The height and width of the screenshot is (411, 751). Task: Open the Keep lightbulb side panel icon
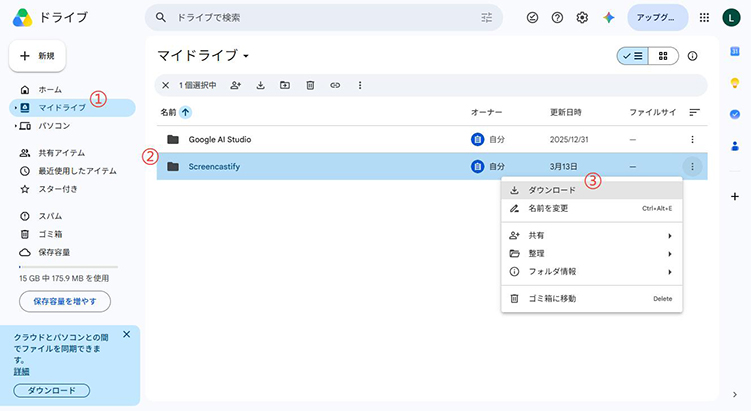(735, 83)
